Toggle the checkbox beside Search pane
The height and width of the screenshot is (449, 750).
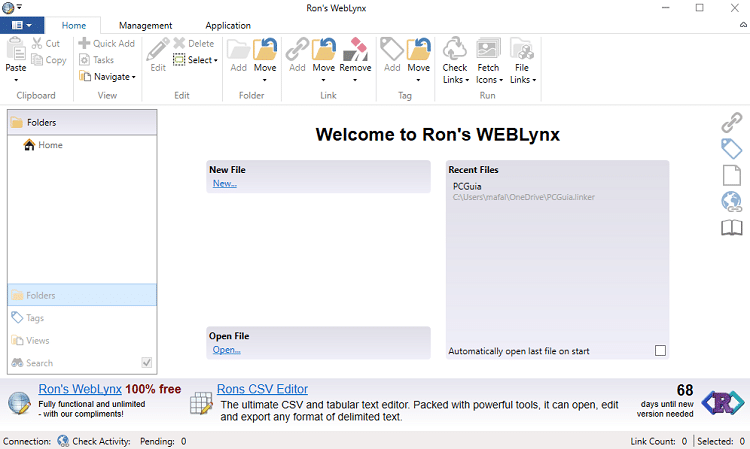(147, 362)
